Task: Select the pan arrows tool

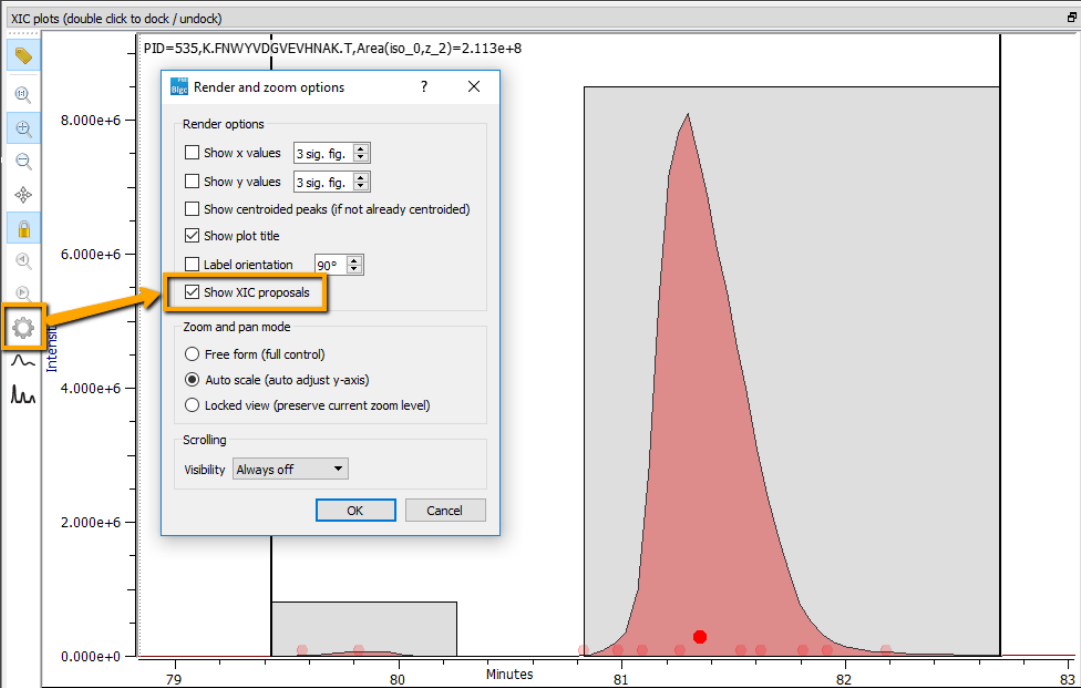Action: coord(23,194)
